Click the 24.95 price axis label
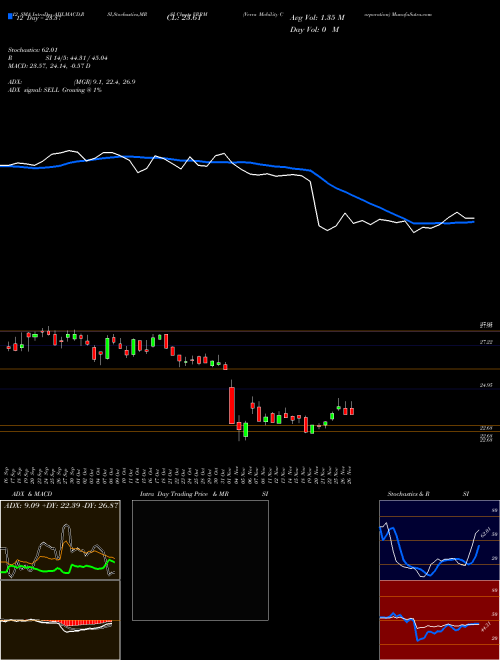The image size is (500, 660). [486, 385]
